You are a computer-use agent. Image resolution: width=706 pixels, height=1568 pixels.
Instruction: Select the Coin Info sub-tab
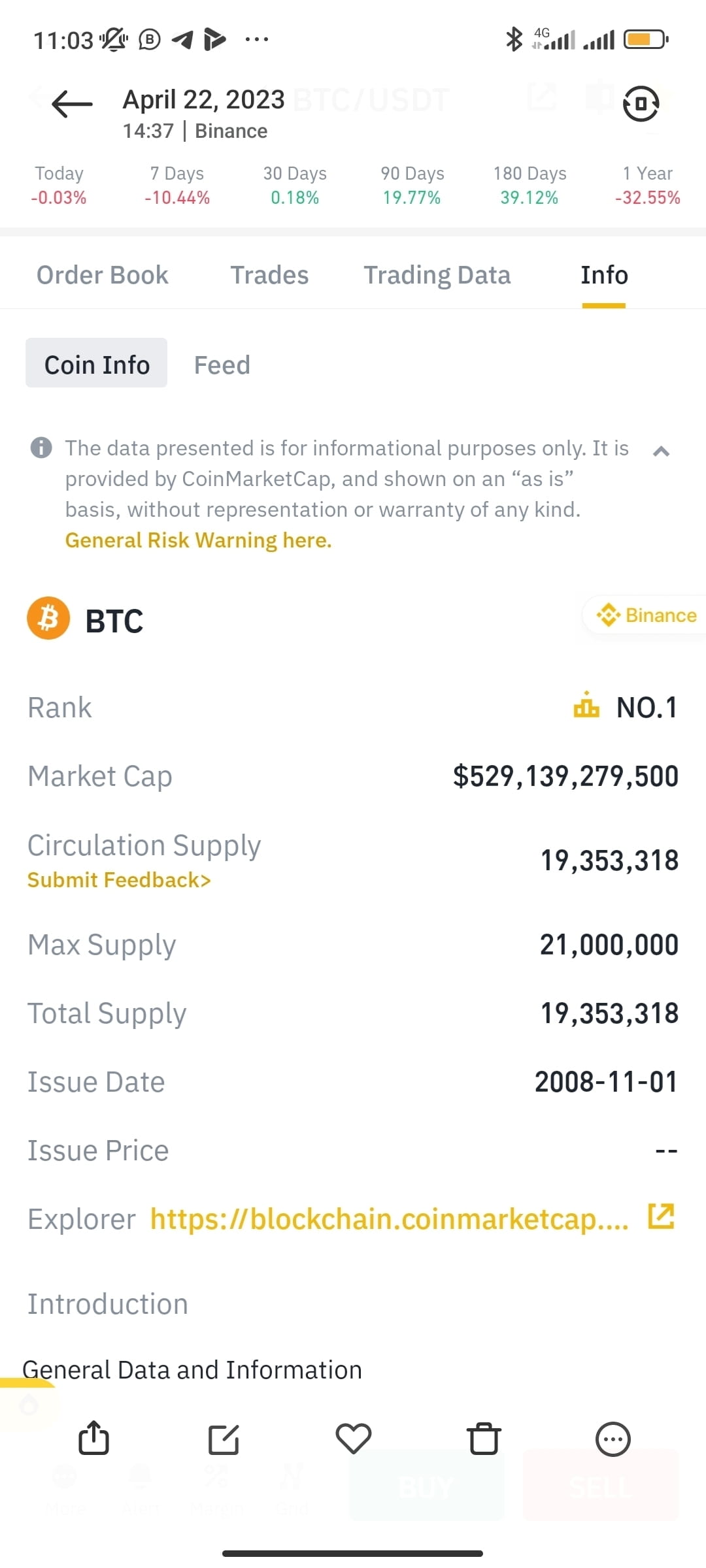pos(97,363)
